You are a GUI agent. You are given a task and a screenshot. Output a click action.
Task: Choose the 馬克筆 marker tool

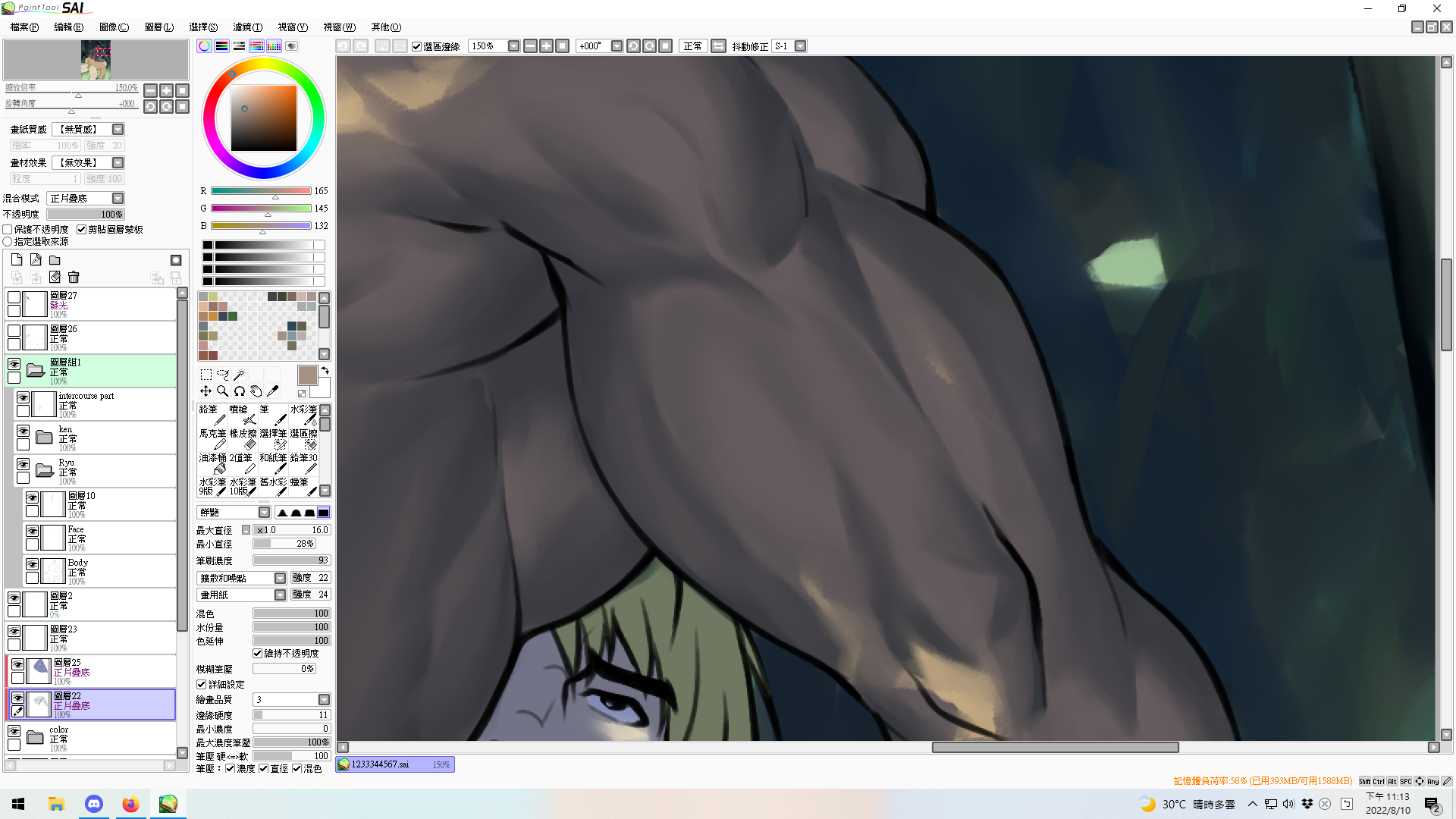[212, 439]
